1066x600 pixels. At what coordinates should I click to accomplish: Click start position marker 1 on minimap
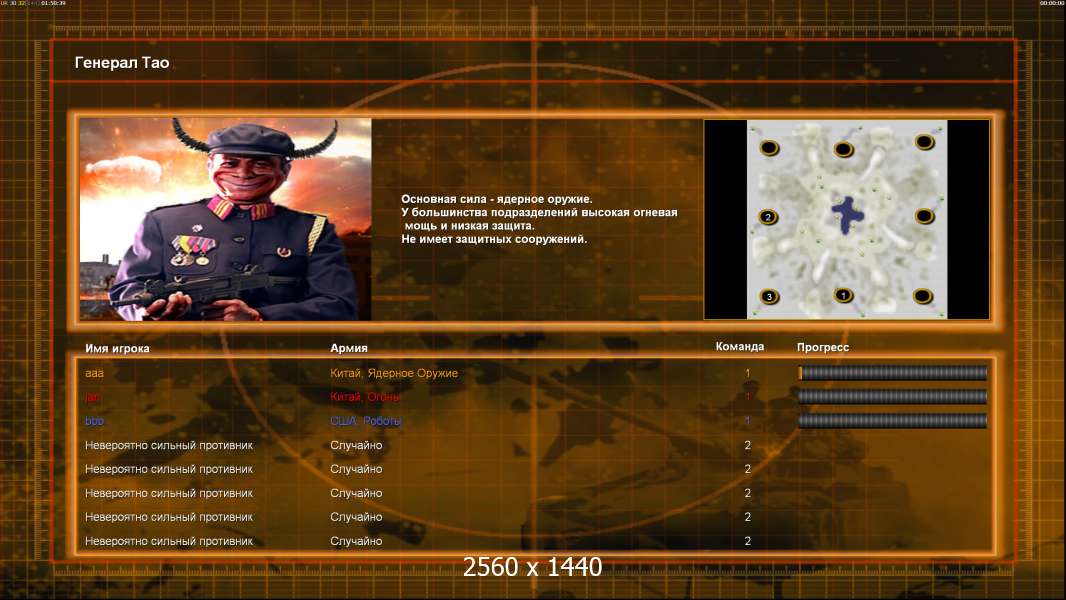coord(843,296)
